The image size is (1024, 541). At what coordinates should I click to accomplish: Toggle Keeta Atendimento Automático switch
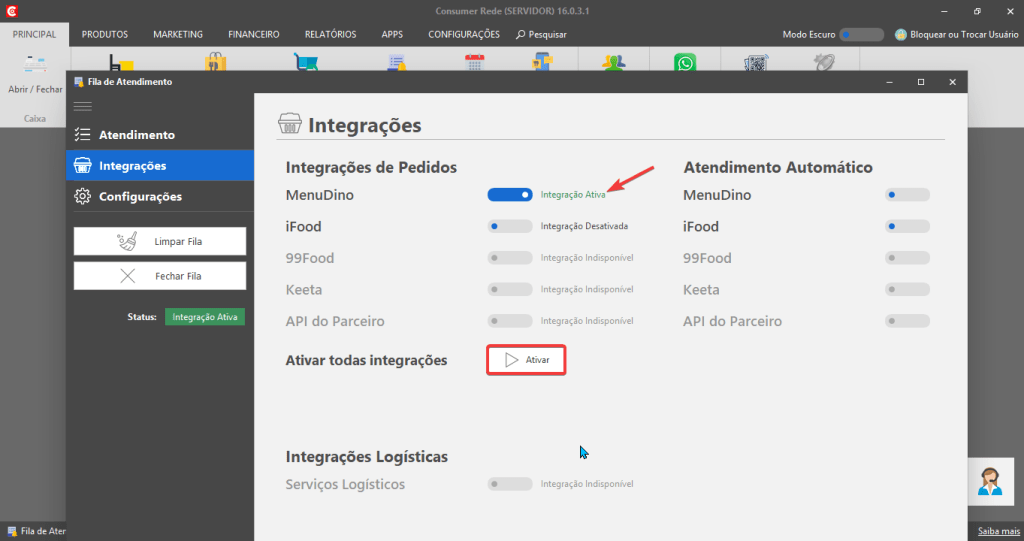point(907,289)
